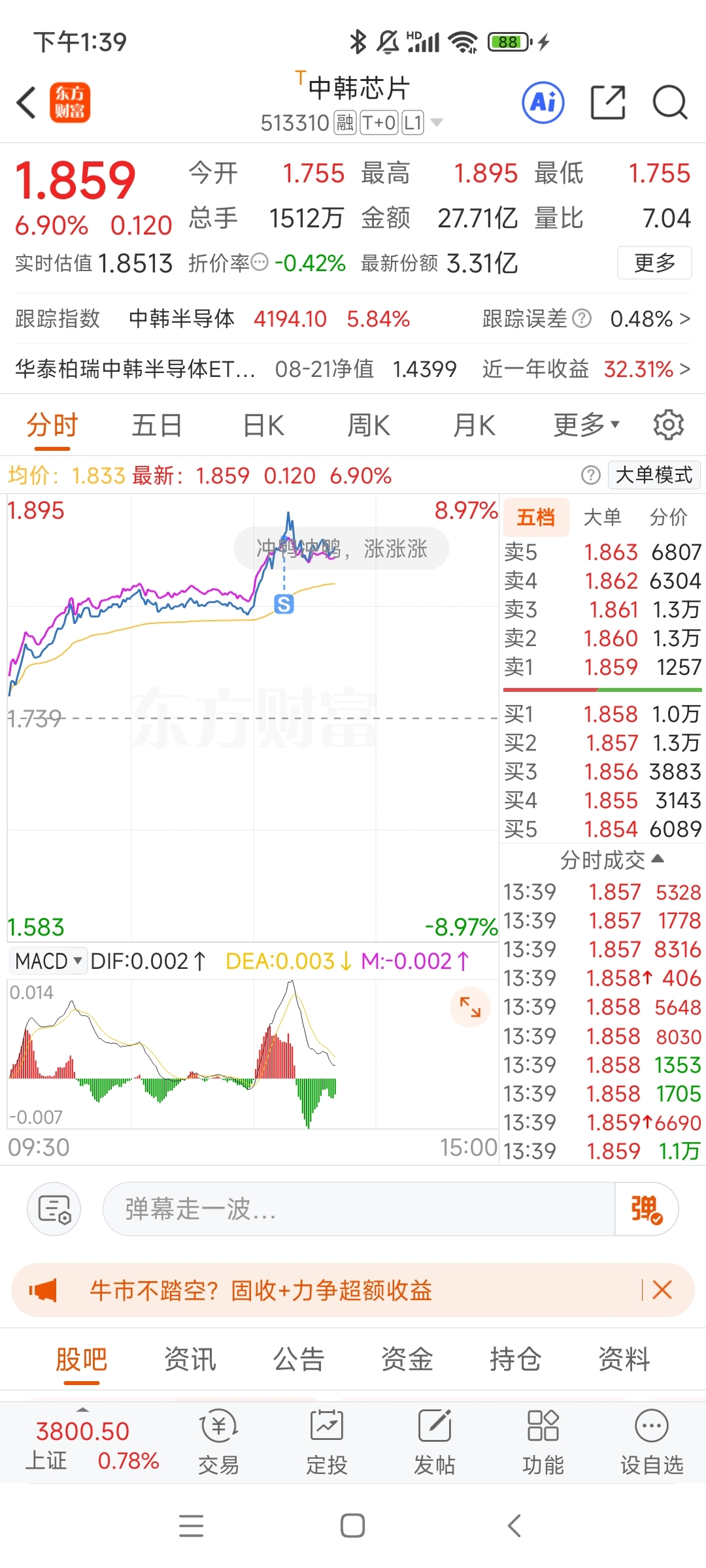
Task: Open 交易 trade icon
Action: (218, 1442)
